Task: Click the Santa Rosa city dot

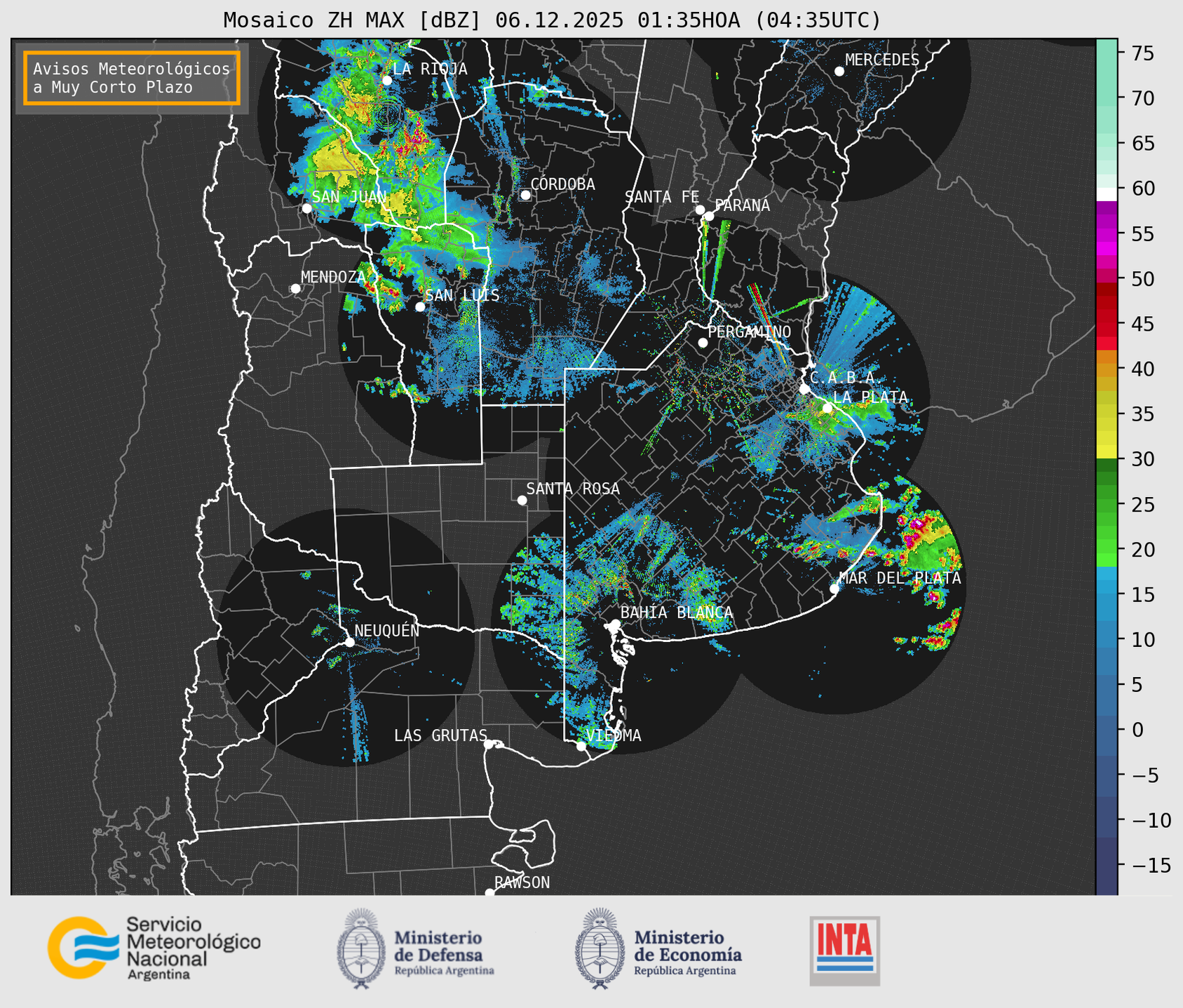Action: tap(522, 500)
